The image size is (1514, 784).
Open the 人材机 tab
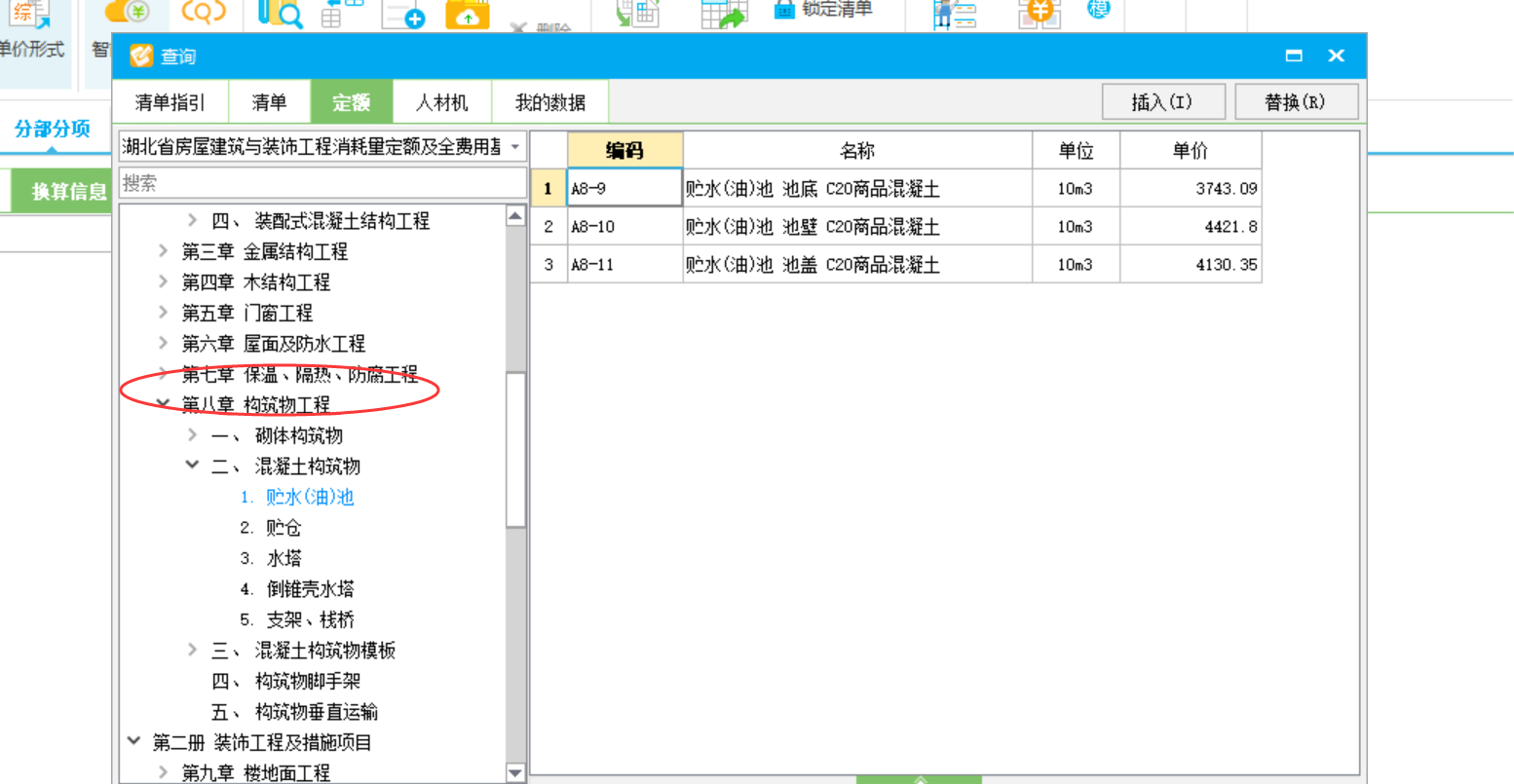[441, 101]
